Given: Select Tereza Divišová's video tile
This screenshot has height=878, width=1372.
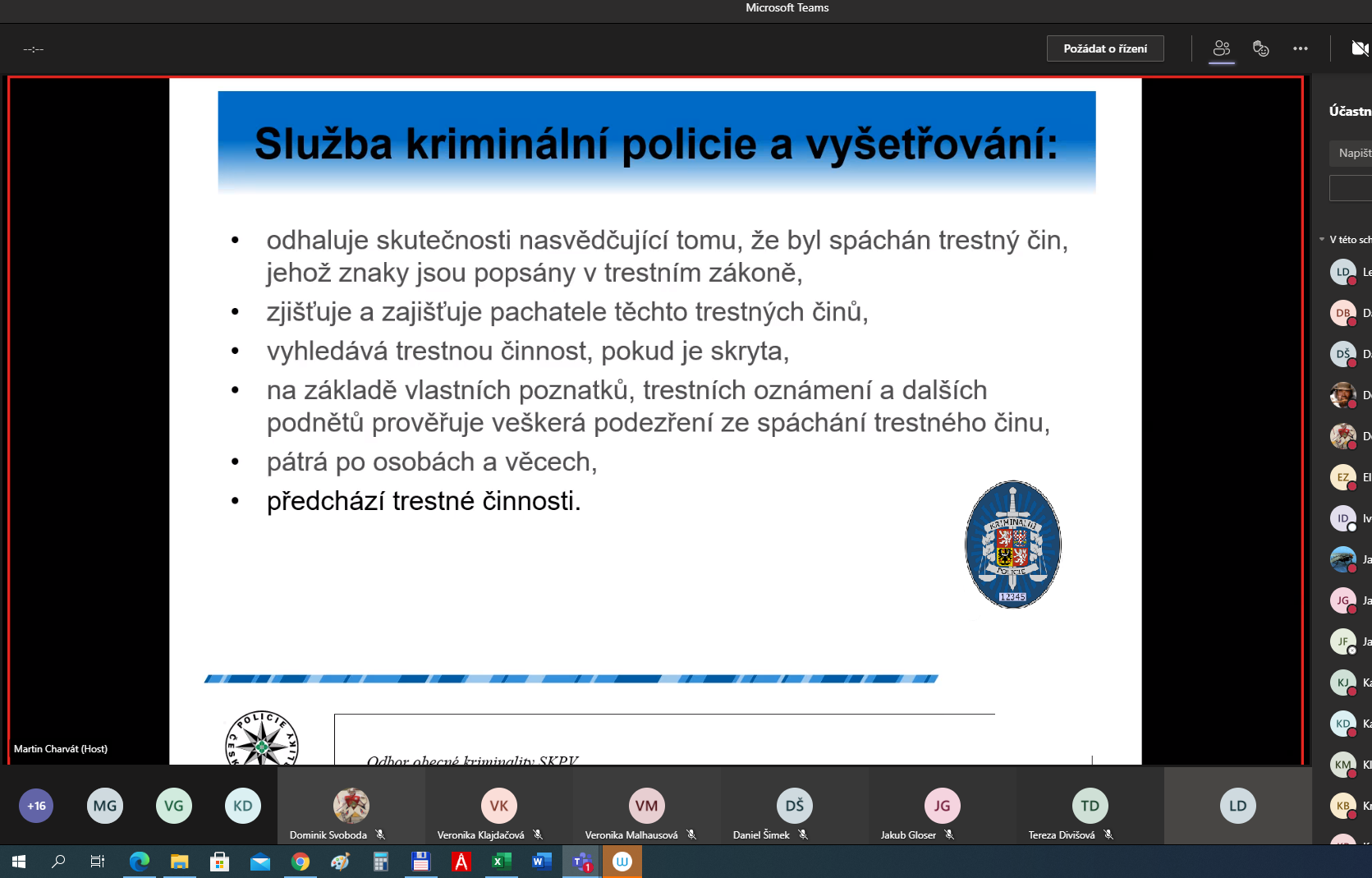Looking at the screenshot, I should 1090,806.
